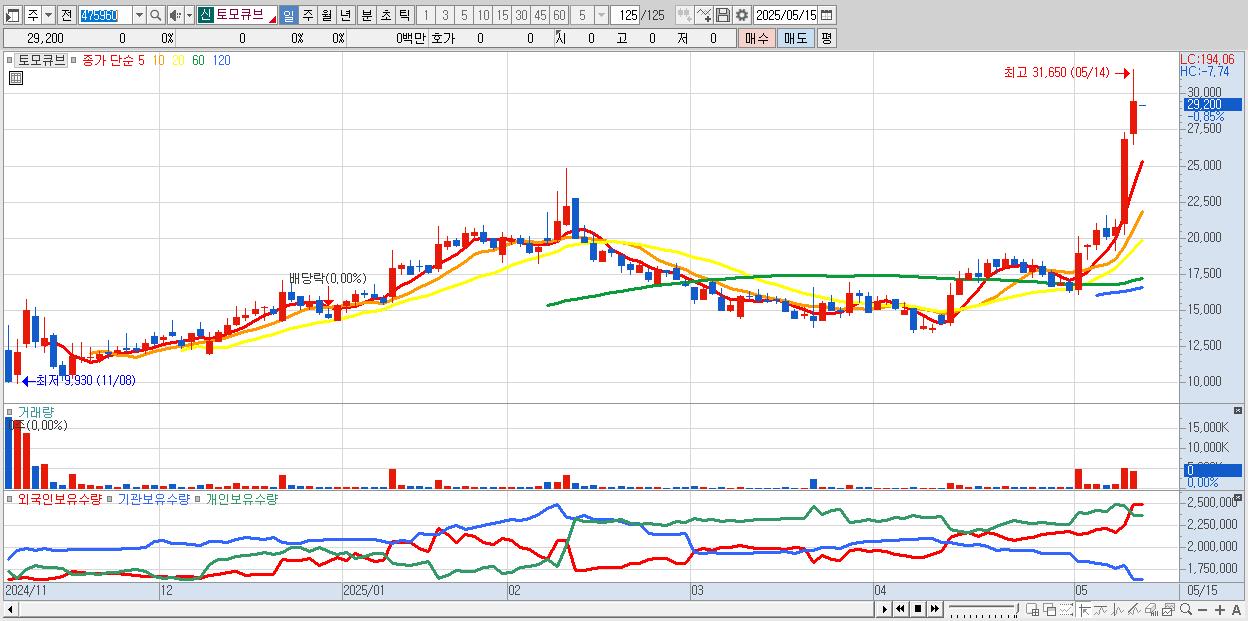
Task: Click the rewind button in replay controls
Action: [x=900, y=609]
